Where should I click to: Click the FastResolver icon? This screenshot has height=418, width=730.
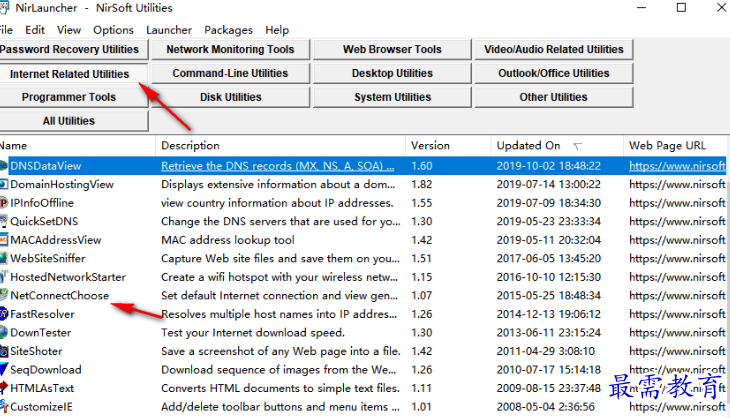4,314
